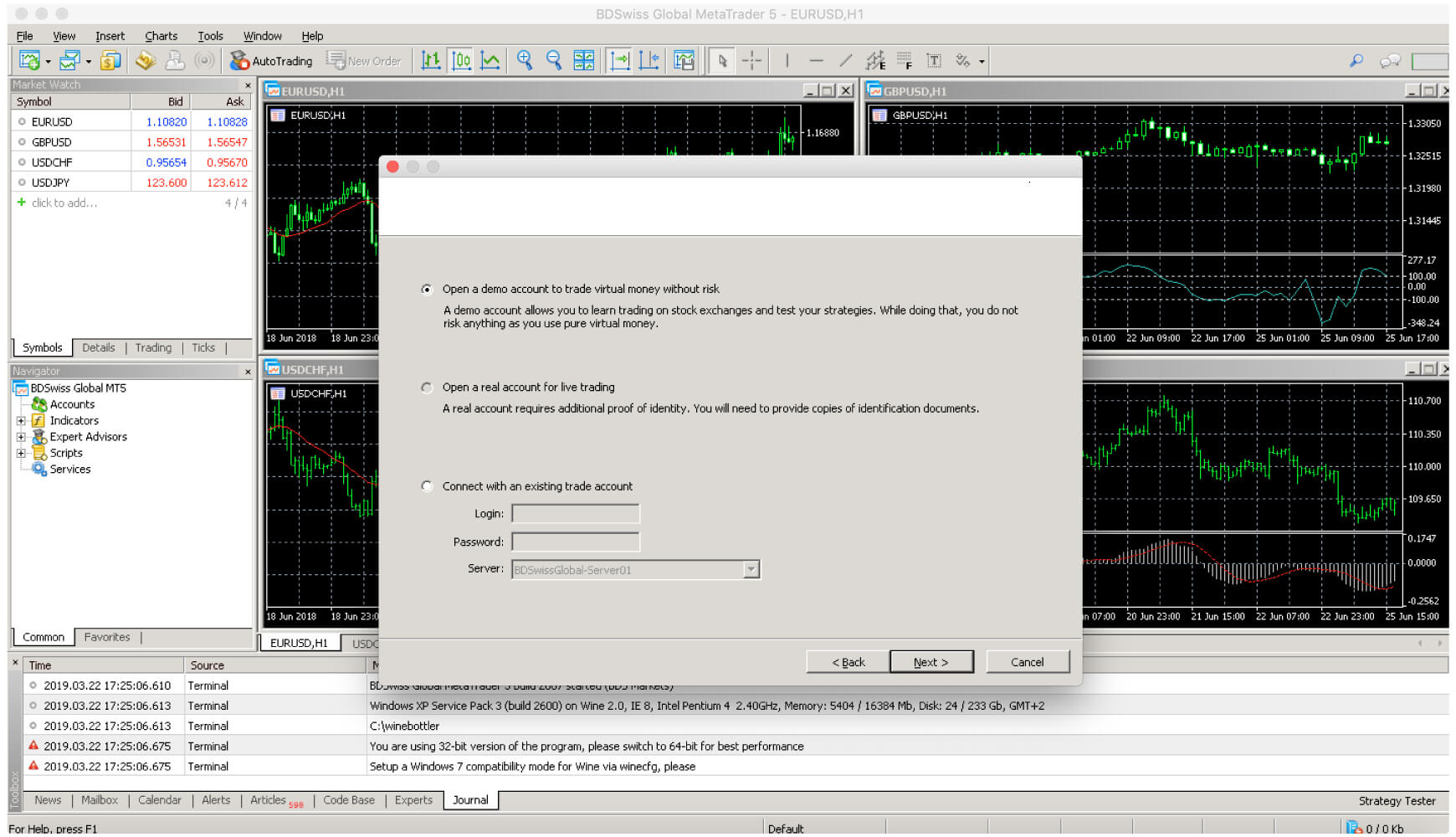The image size is (1456, 837).
Task: Select connect with existing trade account option
Action: (x=427, y=486)
